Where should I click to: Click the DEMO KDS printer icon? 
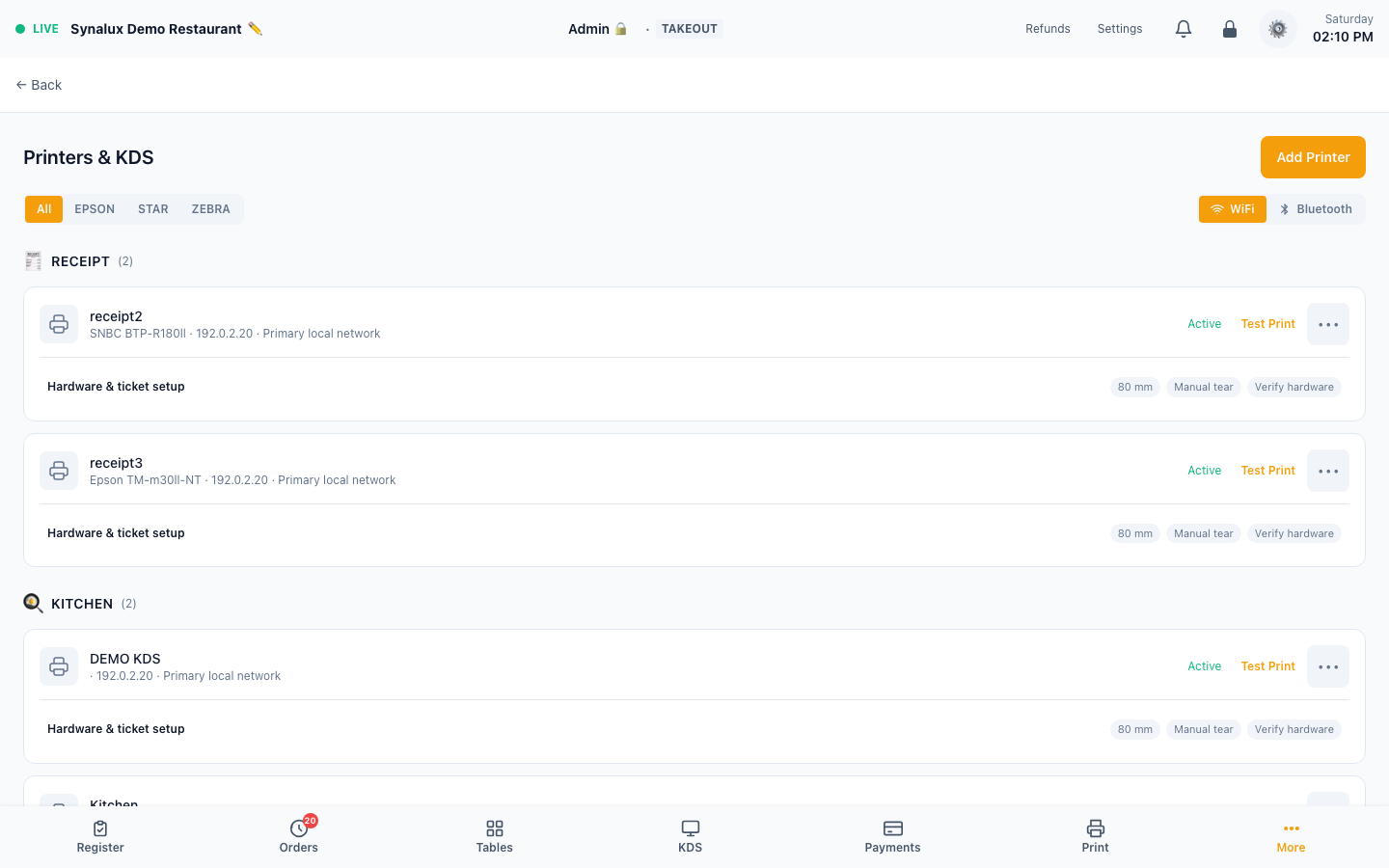[x=59, y=666]
